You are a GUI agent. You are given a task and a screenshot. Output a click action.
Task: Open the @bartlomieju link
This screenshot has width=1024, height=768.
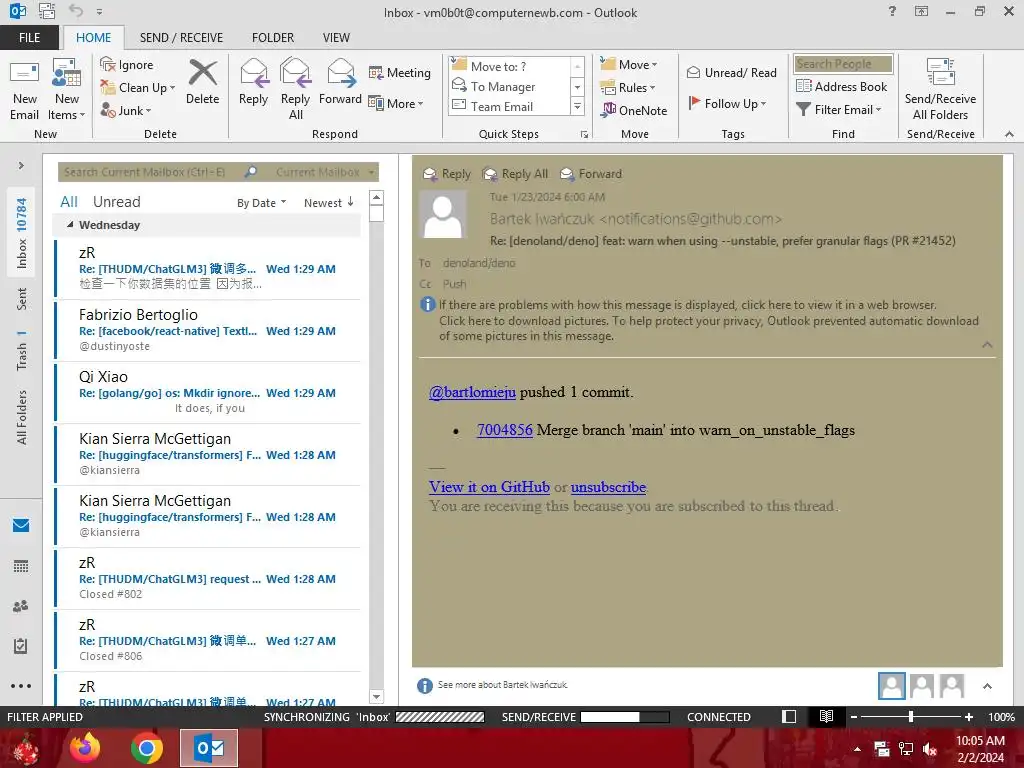click(472, 392)
